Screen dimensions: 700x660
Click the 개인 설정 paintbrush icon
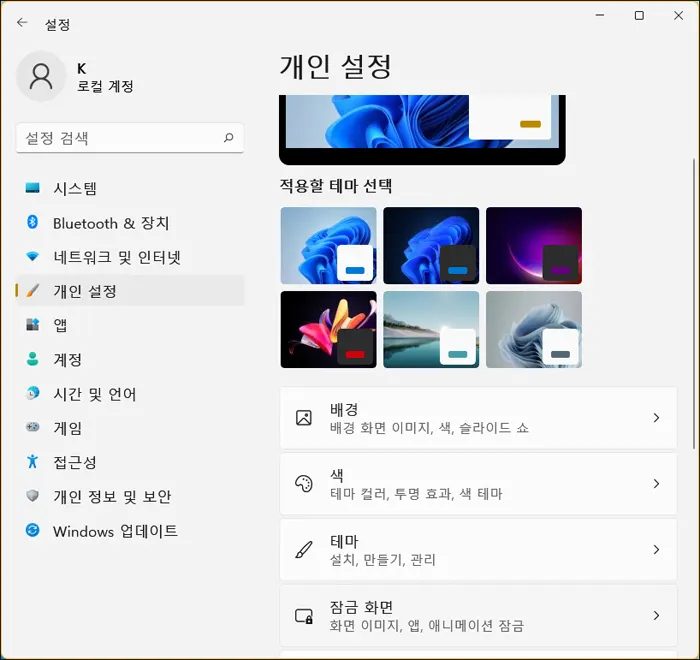pos(32,291)
